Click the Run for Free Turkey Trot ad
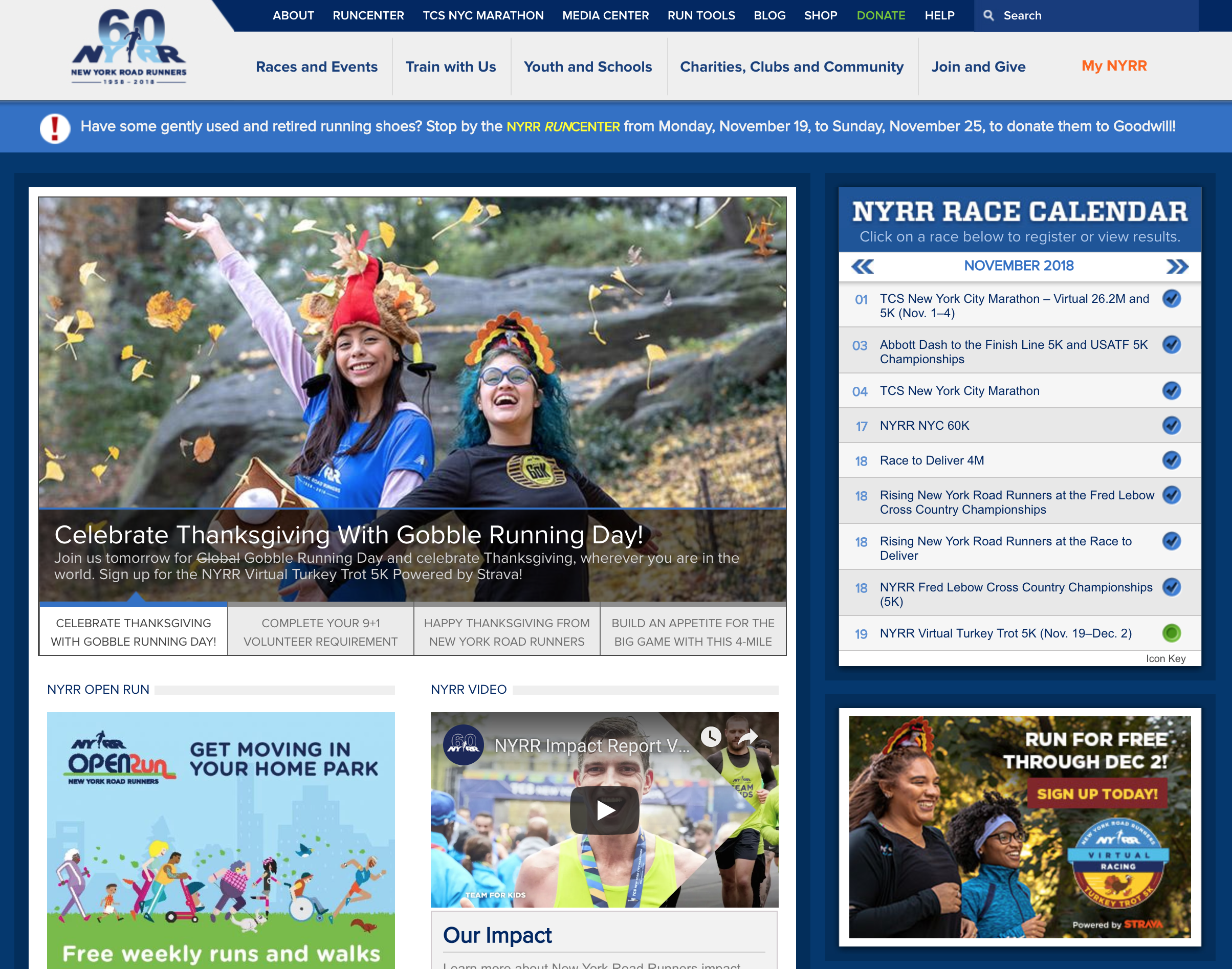 tap(1019, 827)
